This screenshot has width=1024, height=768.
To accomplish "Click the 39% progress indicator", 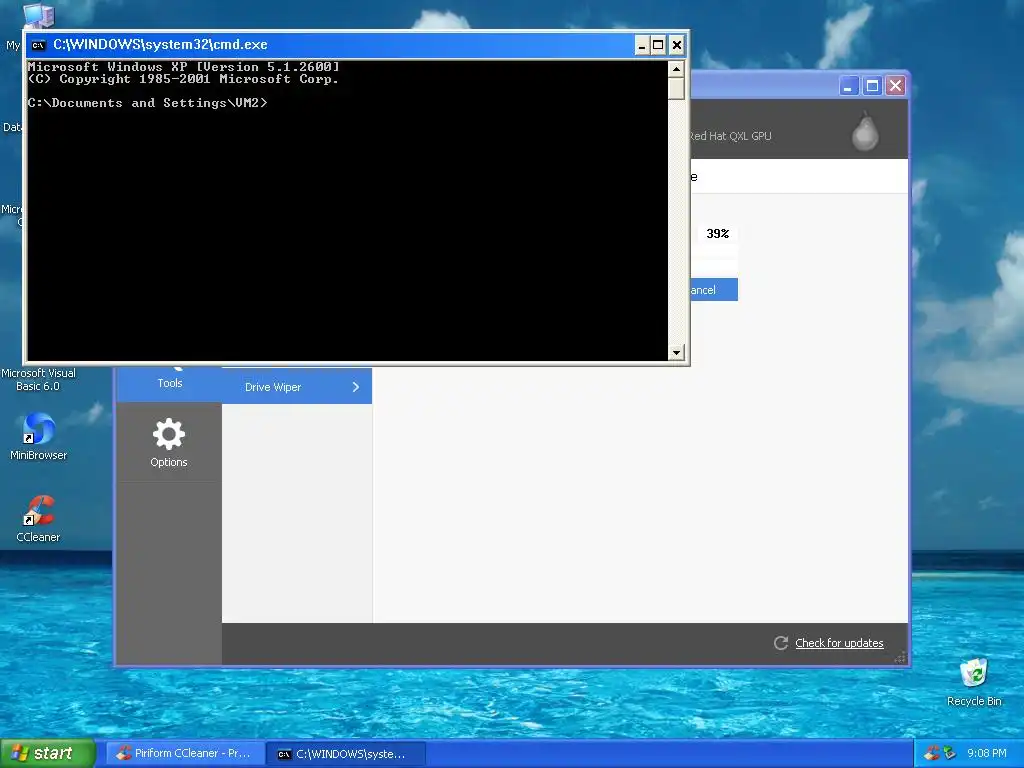I will (x=717, y=234).
